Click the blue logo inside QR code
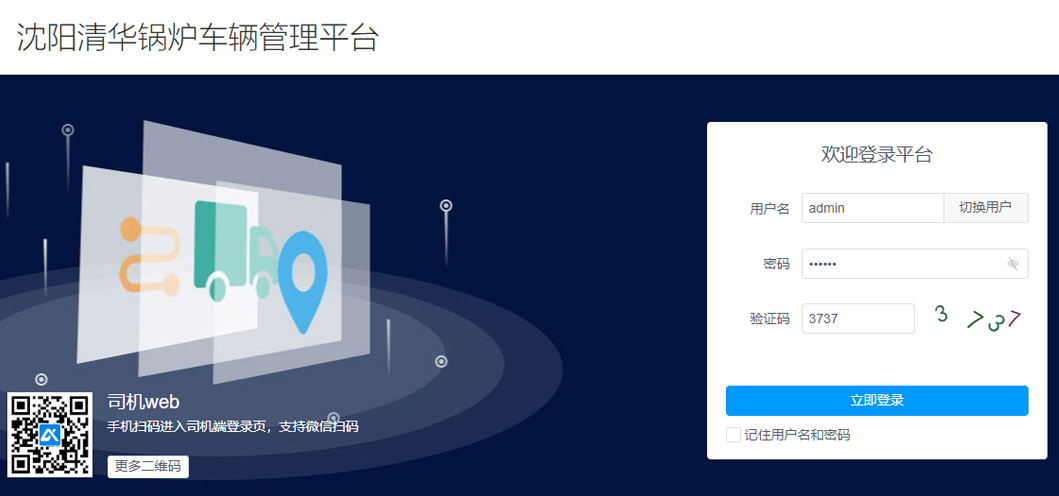The height and width of the screenshot is (496, 1059). [51, 435]
